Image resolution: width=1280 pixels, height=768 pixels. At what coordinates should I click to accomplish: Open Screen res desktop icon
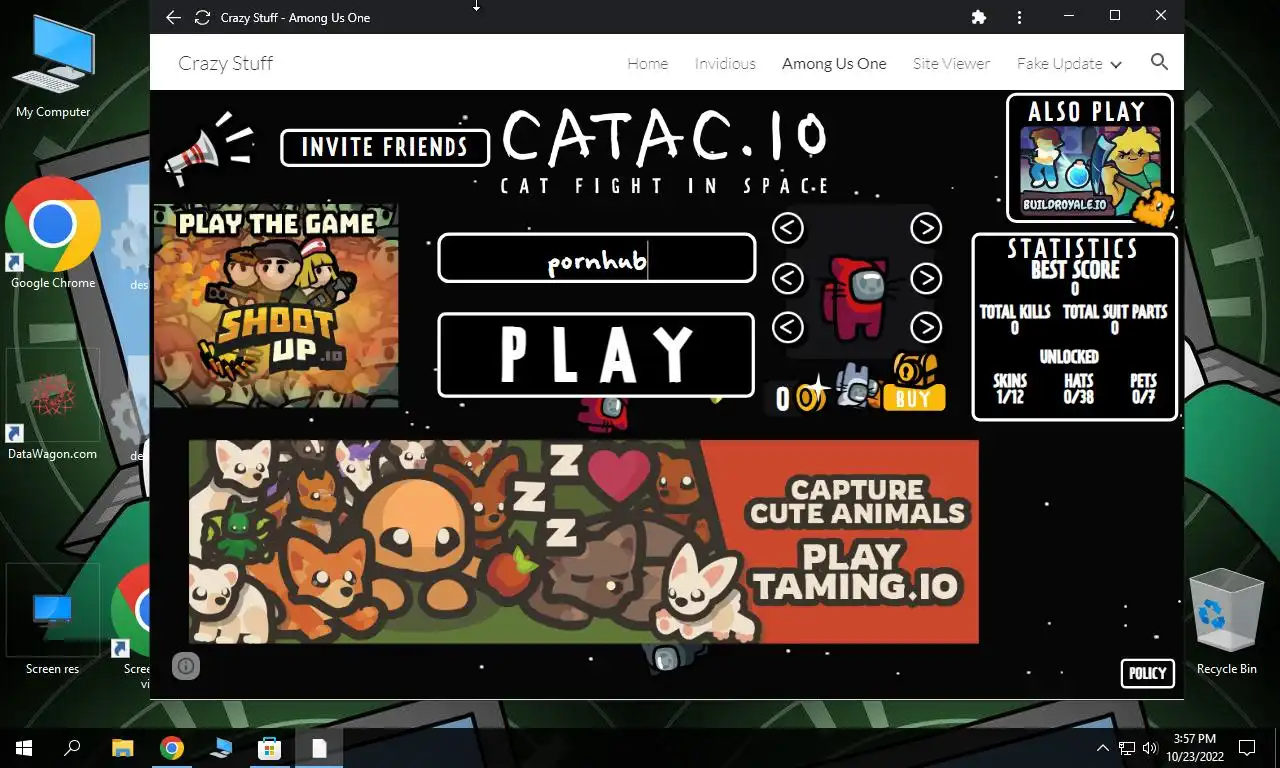[x=52, y=622]
